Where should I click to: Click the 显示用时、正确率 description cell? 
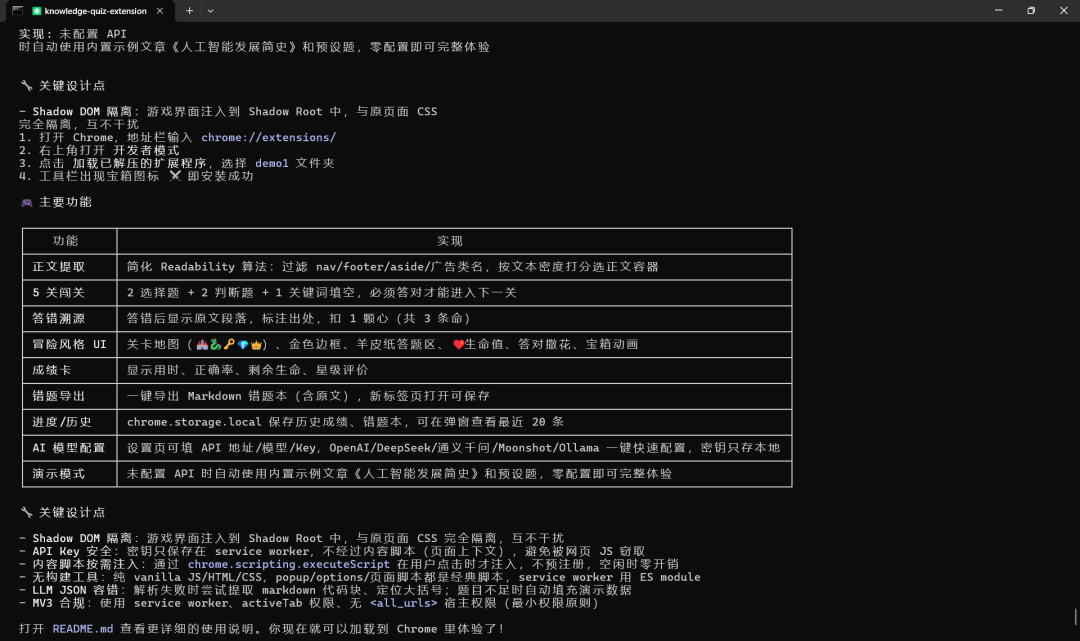455,370
